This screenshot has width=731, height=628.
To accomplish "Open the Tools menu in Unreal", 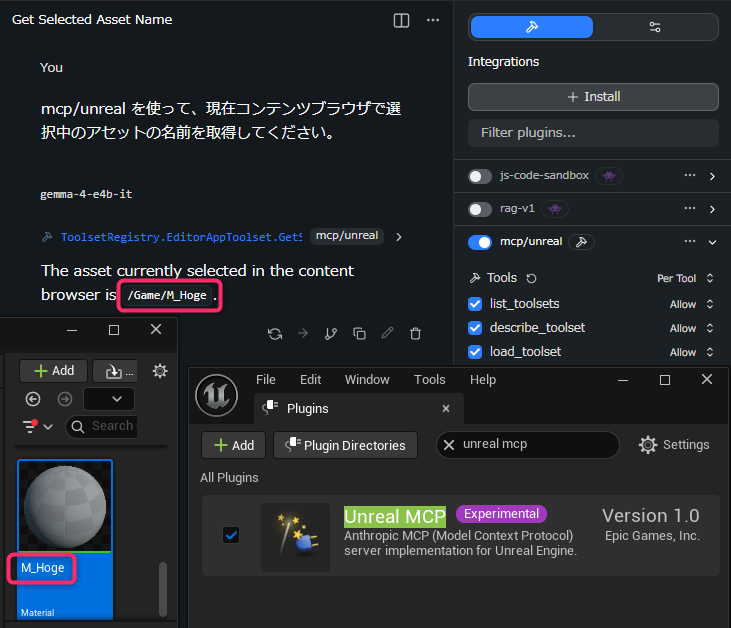I will point(429,380).
